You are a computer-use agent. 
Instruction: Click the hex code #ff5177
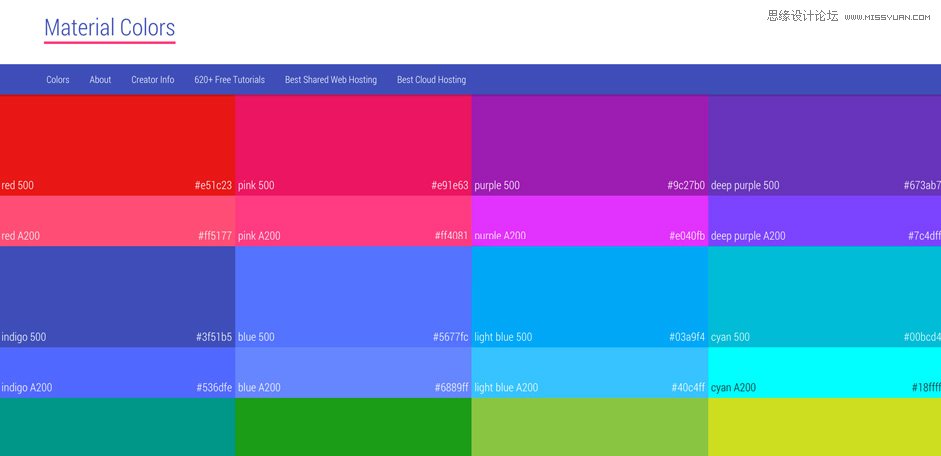pos(215,236)
